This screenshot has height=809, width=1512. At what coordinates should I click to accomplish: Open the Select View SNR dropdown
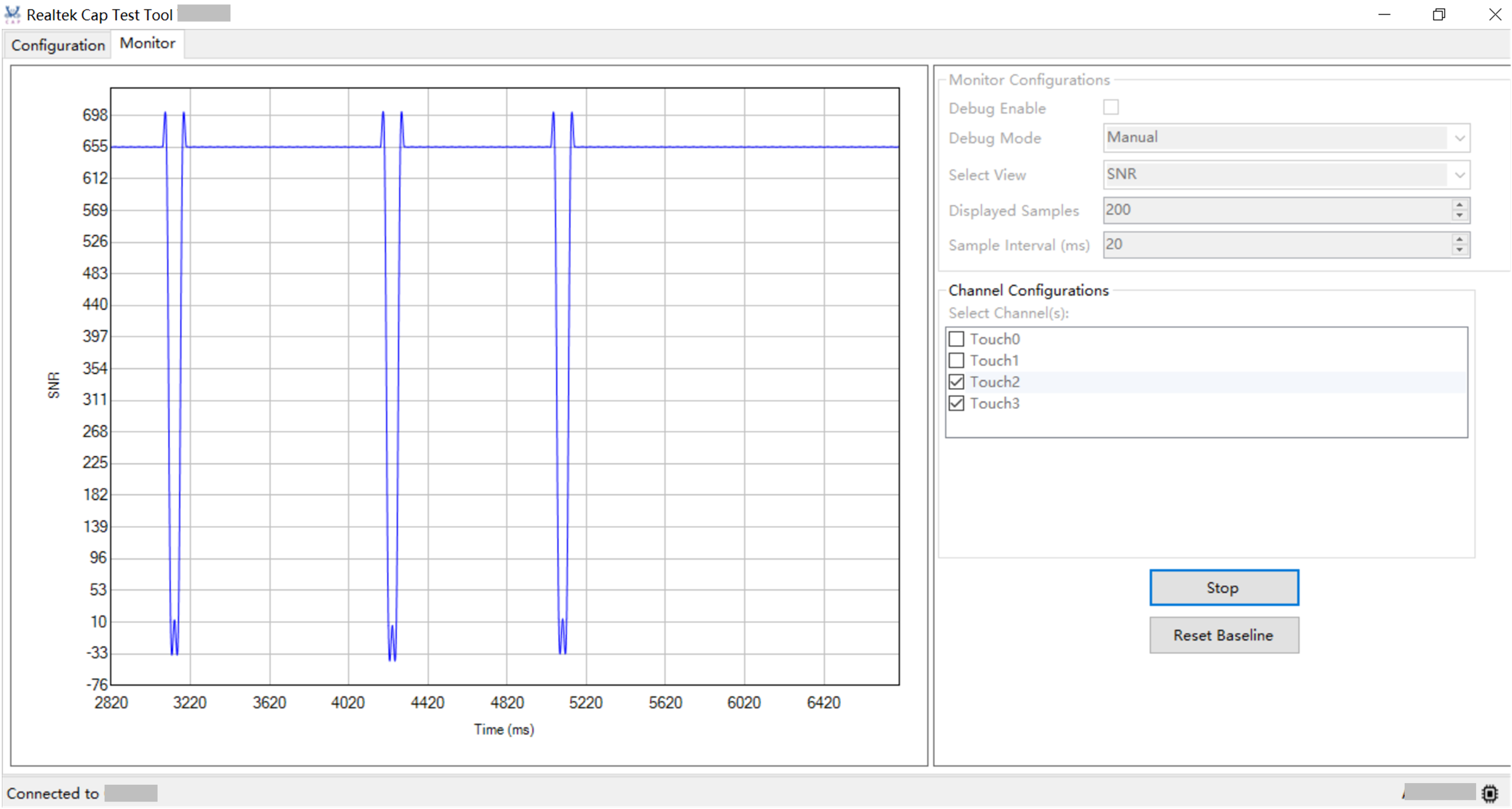tap(1286, 175)
